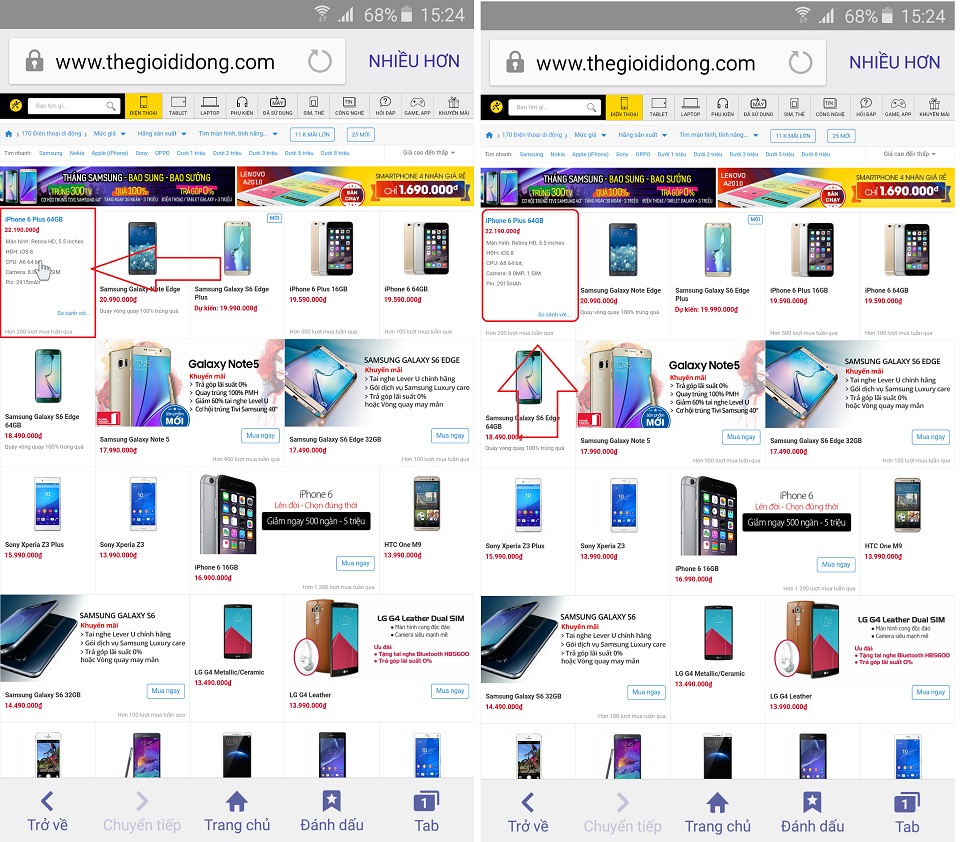Open KHUYẾN MÃI gift icon in right screenshot
The image size is (960, 842).
click(x=934, y=107)
